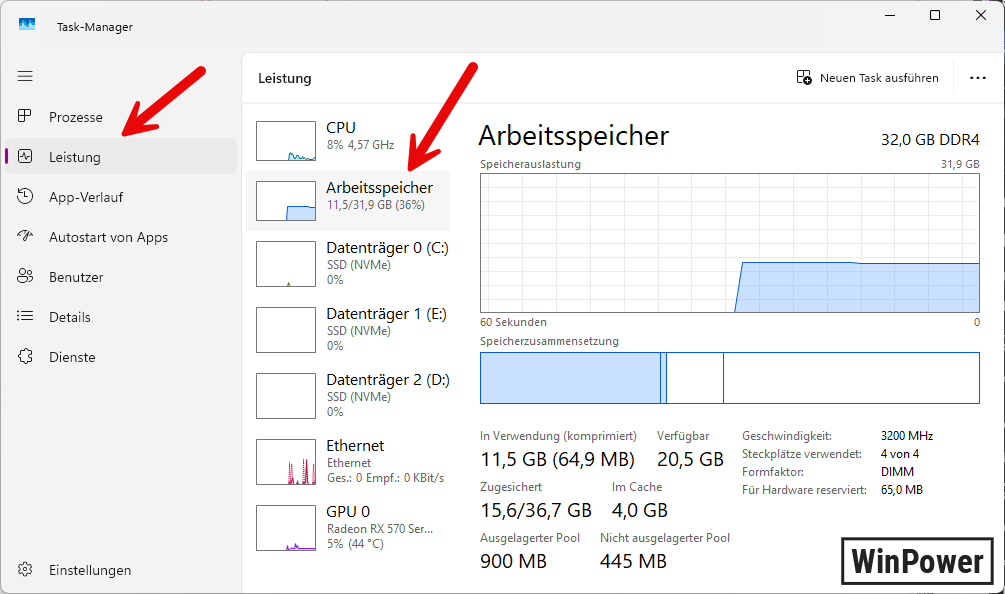1005x594 pixels.
Task: Click Neuen Task ausführen label
Action: click(x=879, y=78)
